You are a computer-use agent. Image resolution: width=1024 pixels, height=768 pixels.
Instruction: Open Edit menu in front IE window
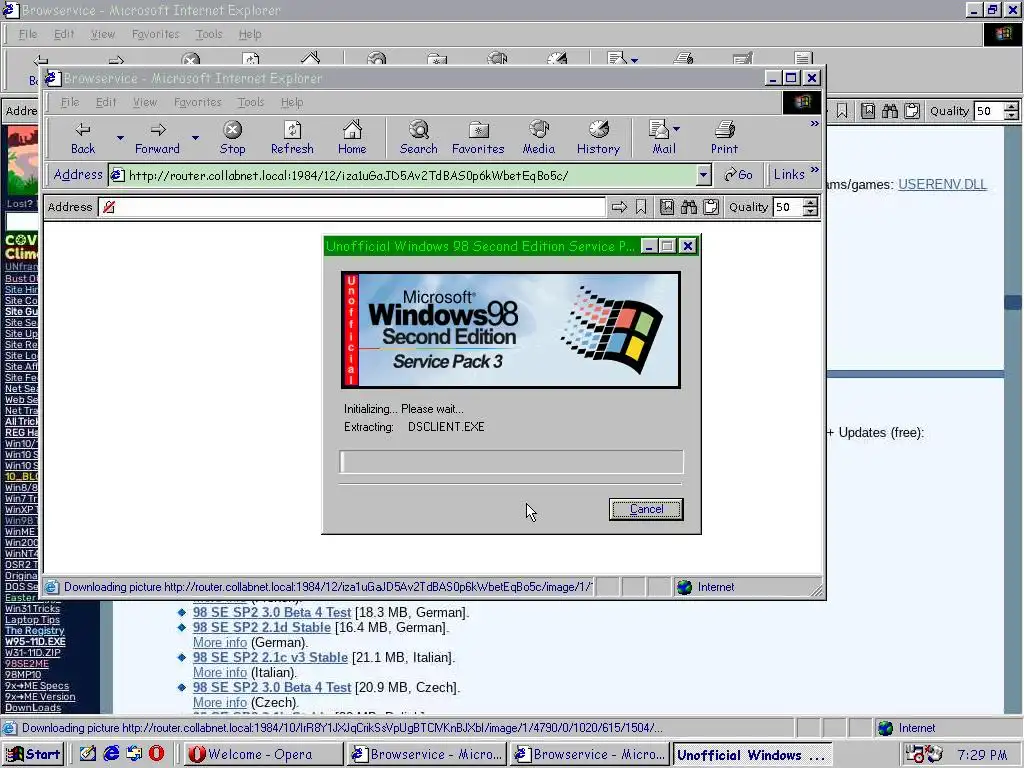(x=106, y=102)
